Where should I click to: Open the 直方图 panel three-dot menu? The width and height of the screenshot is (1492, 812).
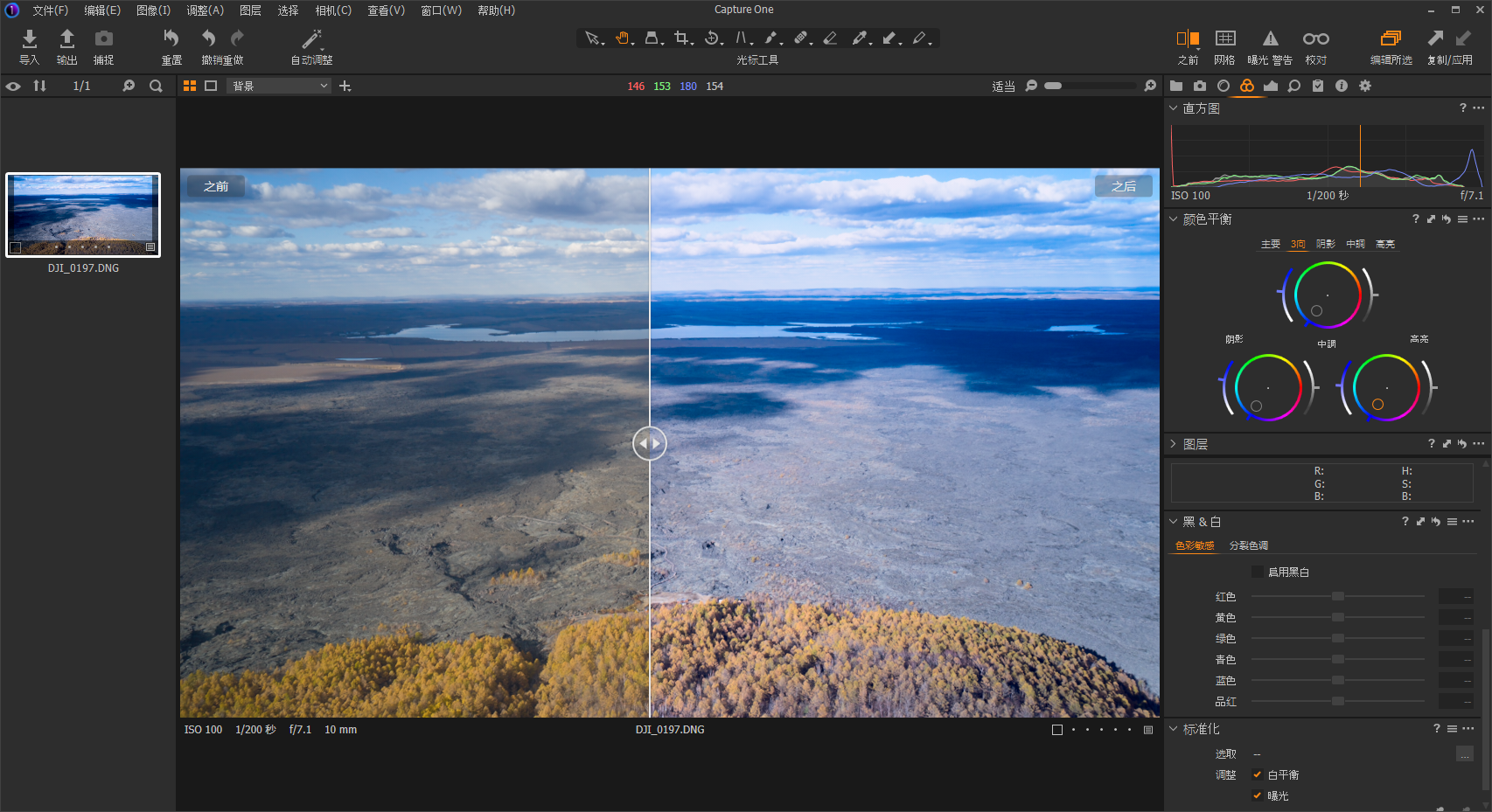[1479, 108]
